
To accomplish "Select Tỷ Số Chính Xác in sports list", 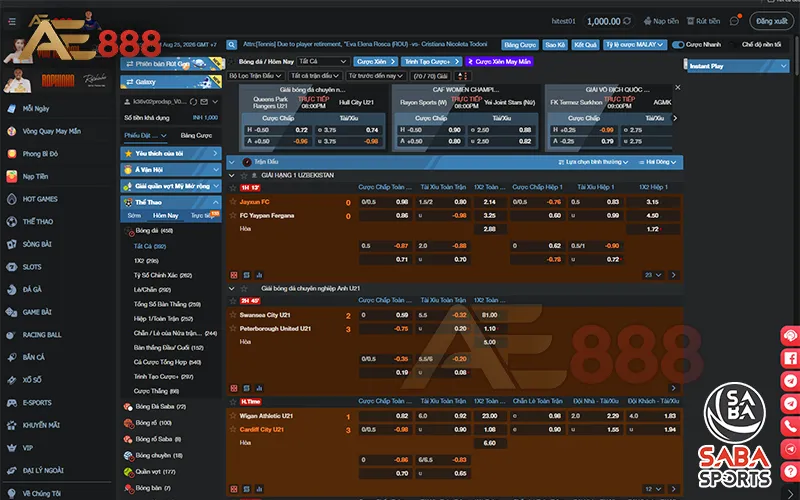I will [x=163, y=275].
